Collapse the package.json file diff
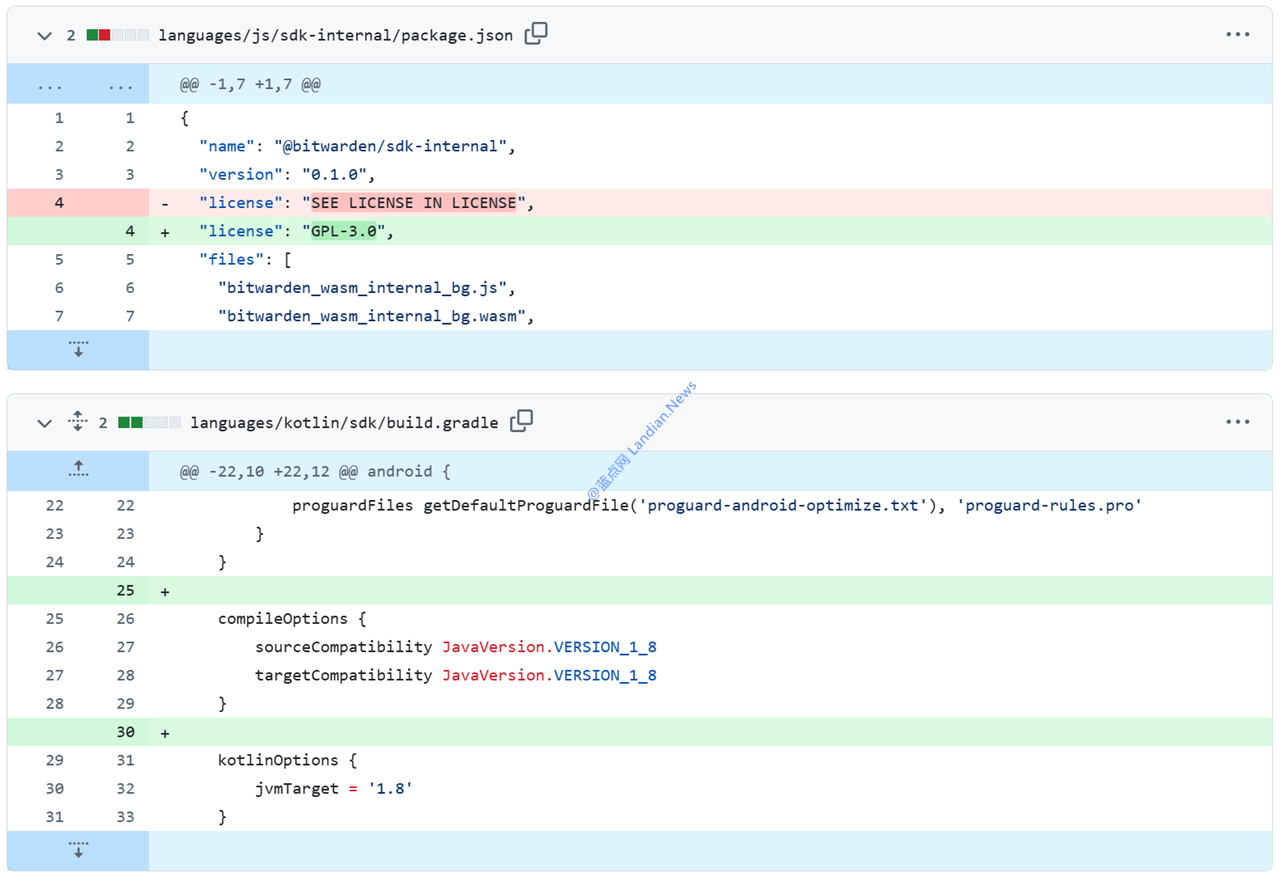 [x=44, y=35]
